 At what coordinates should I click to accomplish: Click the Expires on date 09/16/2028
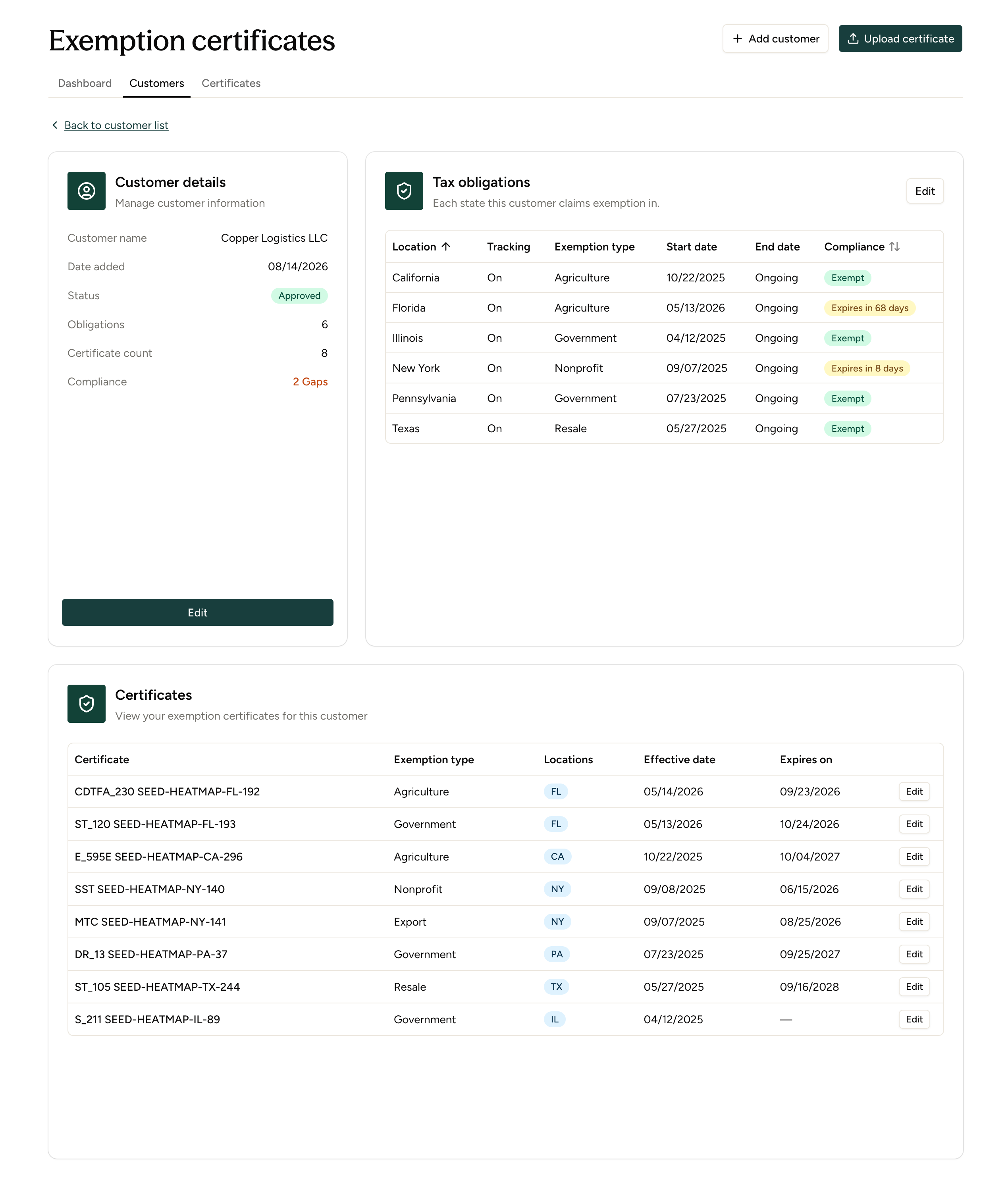point(809,987)
